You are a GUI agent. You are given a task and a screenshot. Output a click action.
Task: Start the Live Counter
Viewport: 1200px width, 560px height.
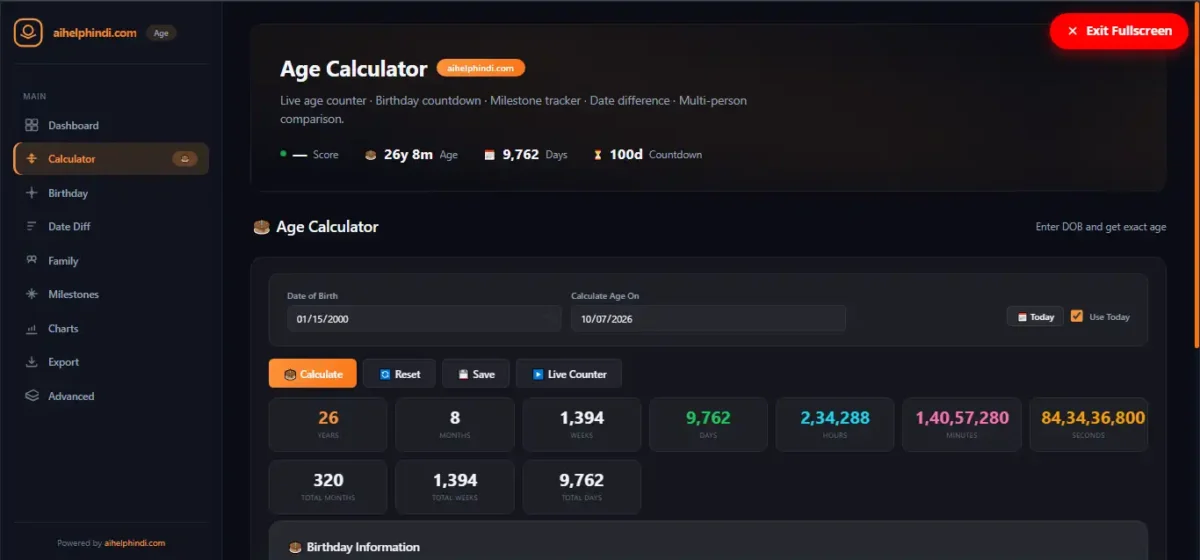569,374
